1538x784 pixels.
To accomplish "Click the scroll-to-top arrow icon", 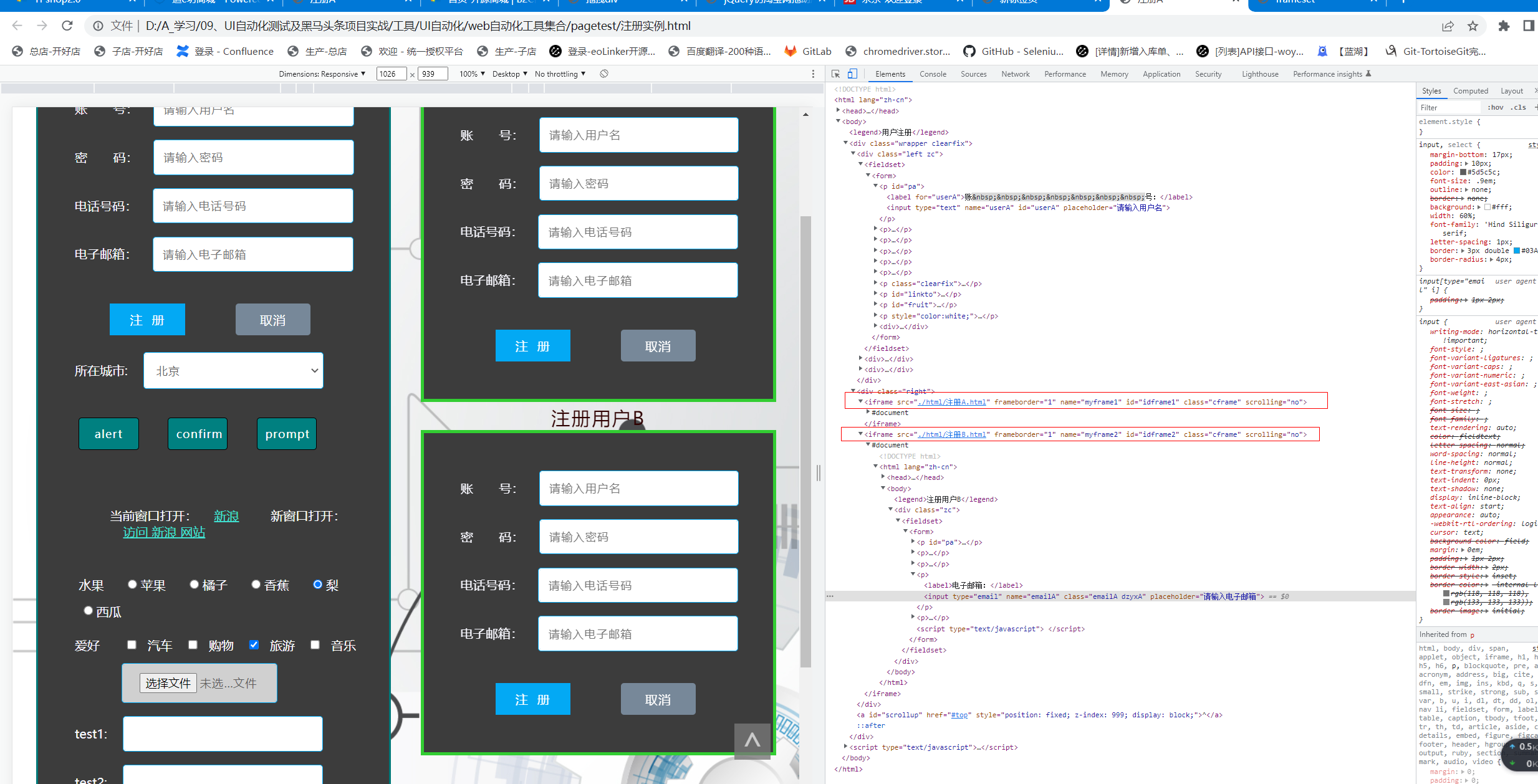I will pos(752,740).
